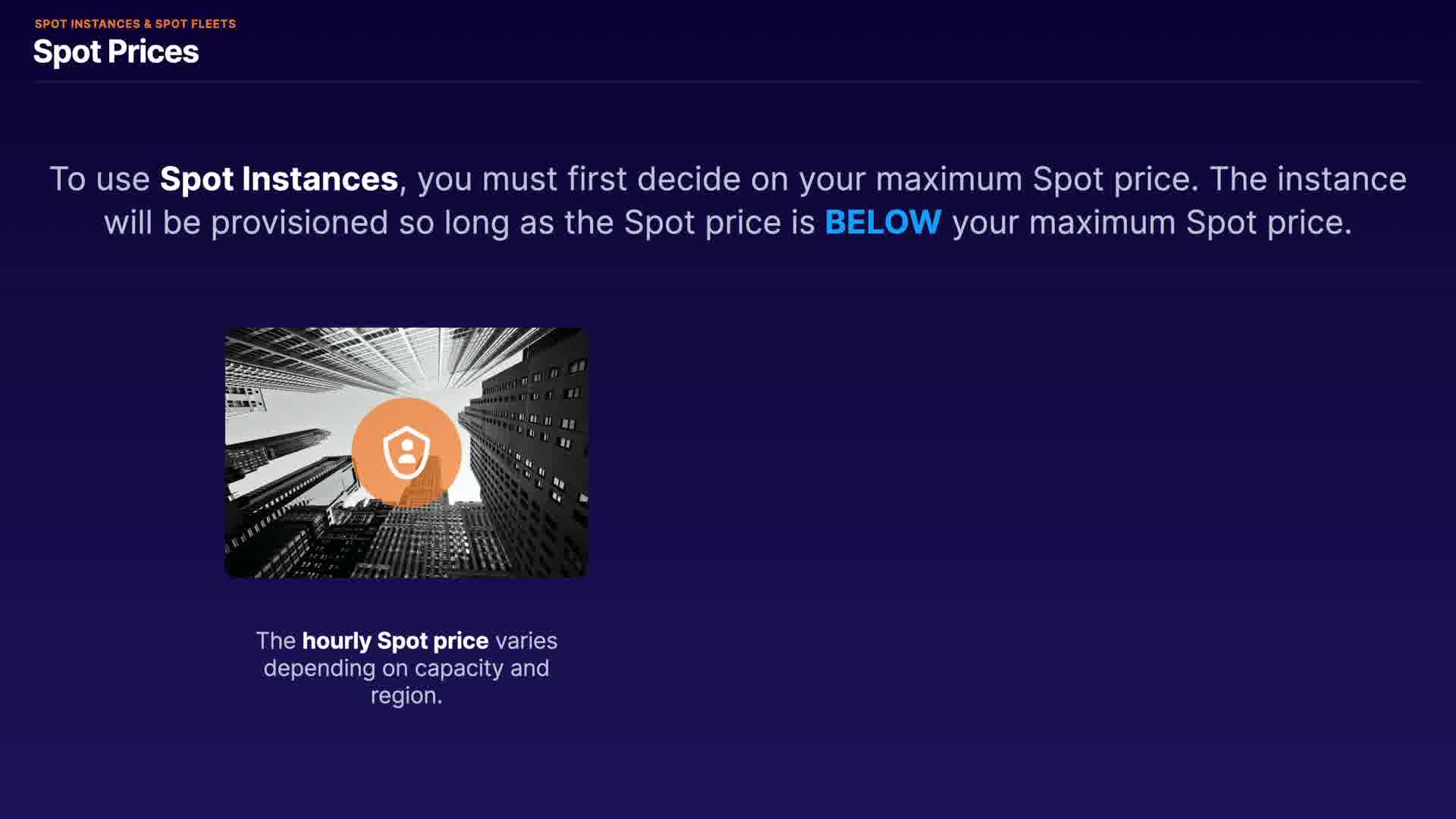Click the "Spot Prices" slide title
Image resolution: width=1456 pixels, height=819 pixels.
tap(116, 52)
